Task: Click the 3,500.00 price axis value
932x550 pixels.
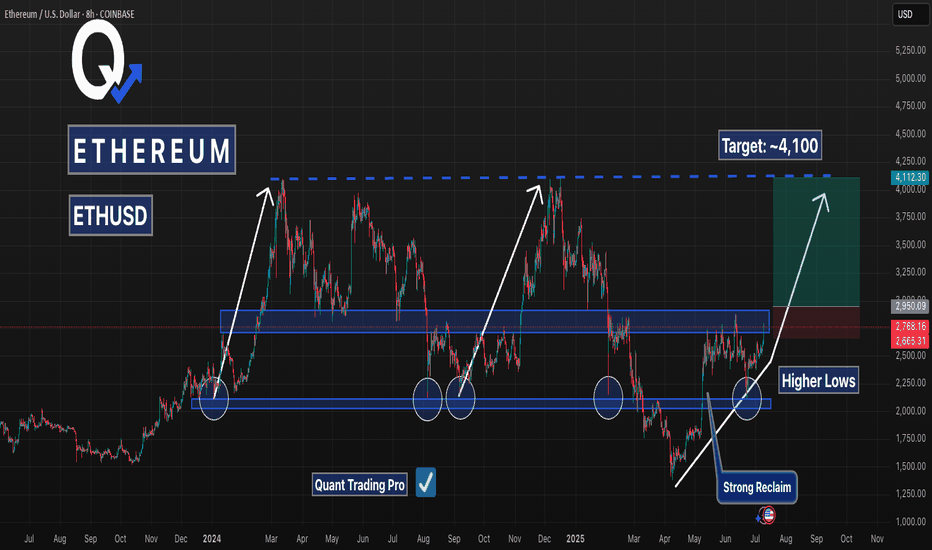Action: [x=910, y=244]
